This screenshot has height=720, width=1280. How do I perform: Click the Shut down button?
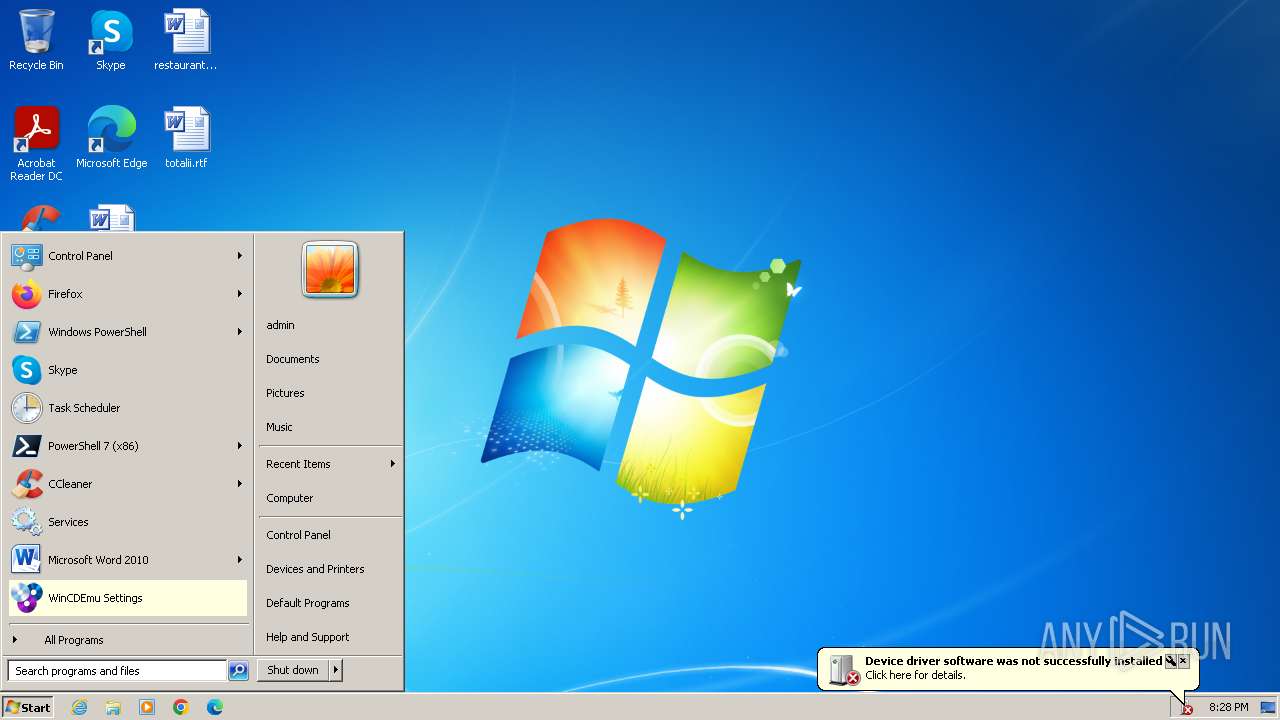[293, 670]
